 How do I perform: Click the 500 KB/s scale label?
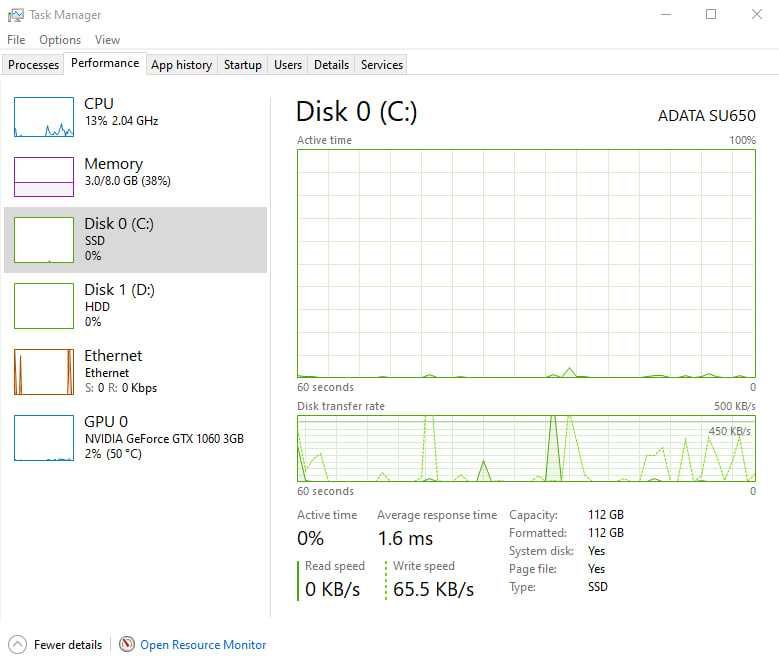(735, 406)
